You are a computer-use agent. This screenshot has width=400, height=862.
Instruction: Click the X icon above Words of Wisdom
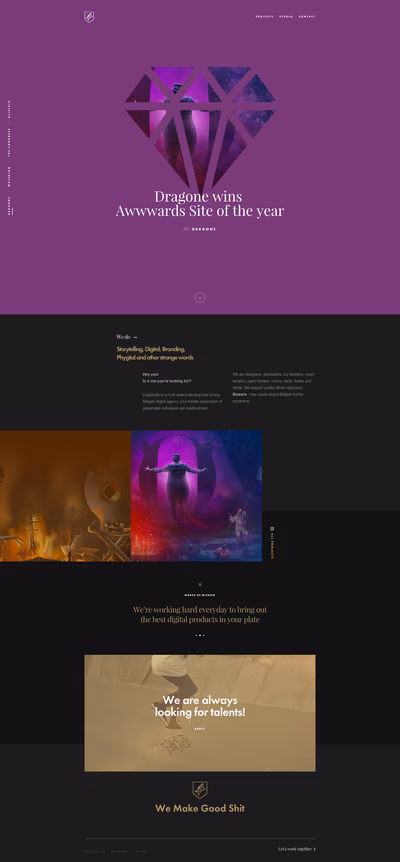pyautogui.click(x=200, y=584)
